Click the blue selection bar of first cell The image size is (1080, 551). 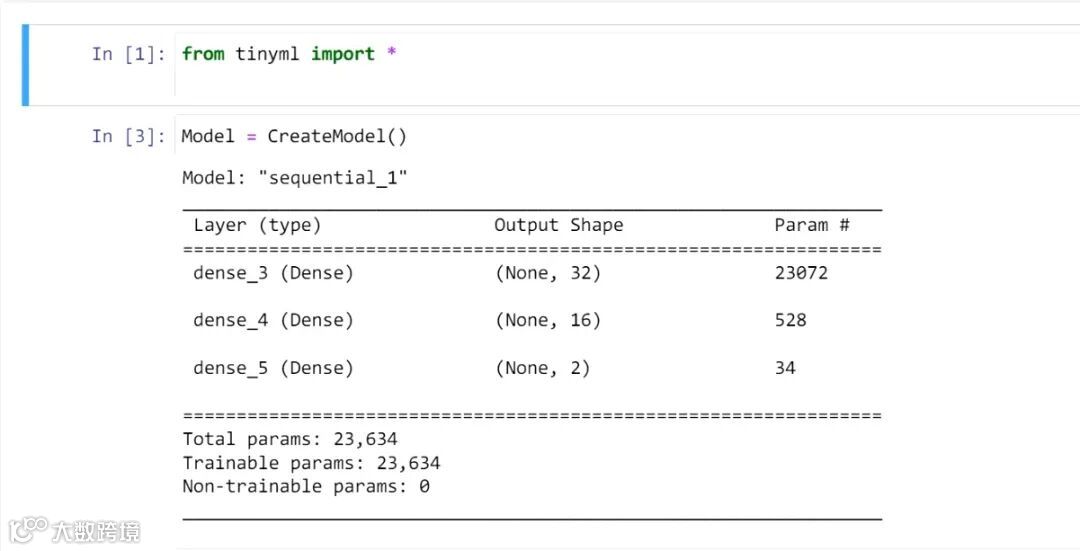point(25,66)
